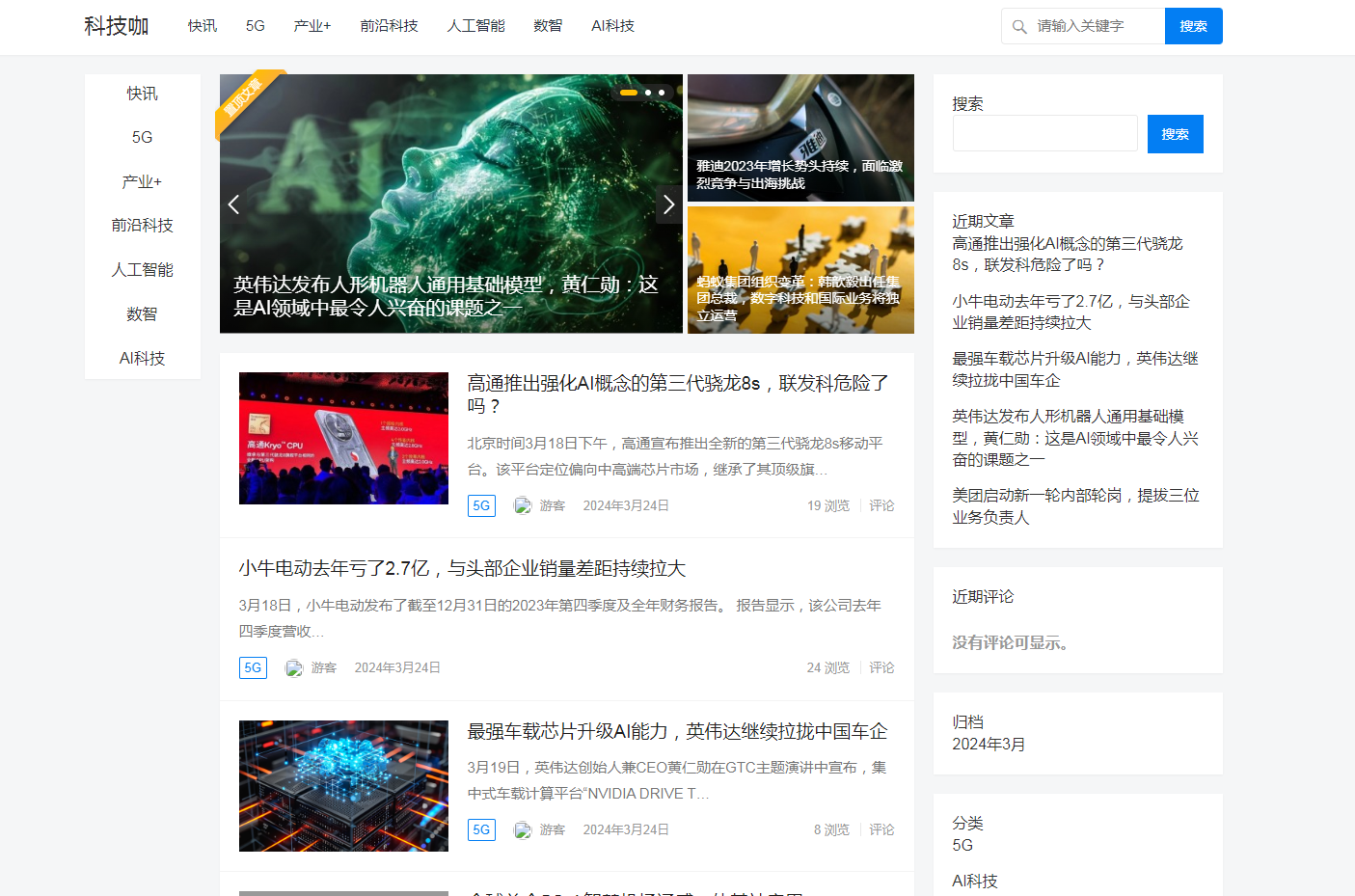
Task: Click 2024年3月24日 date on 高通 article
Action: pos(626,505)
